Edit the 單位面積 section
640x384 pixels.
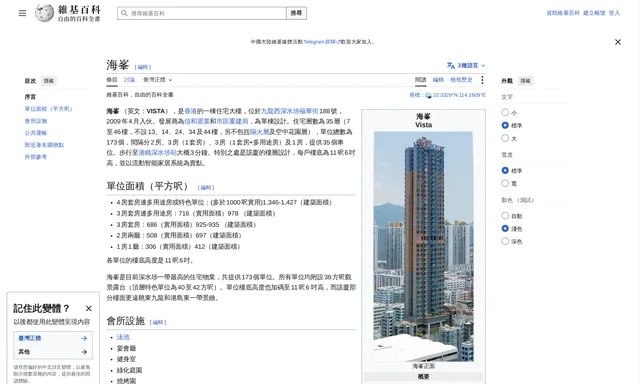(x=206, y=188)
